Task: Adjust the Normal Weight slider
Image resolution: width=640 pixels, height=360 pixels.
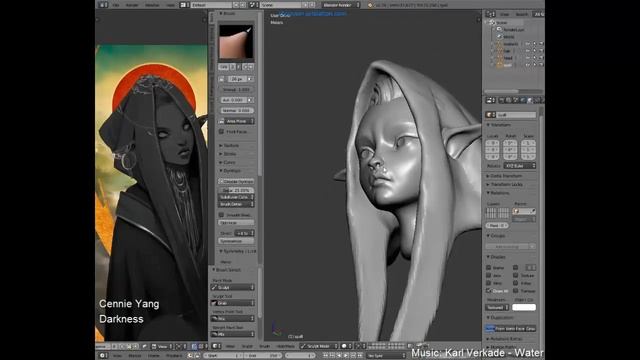Action: pos(236,111)
